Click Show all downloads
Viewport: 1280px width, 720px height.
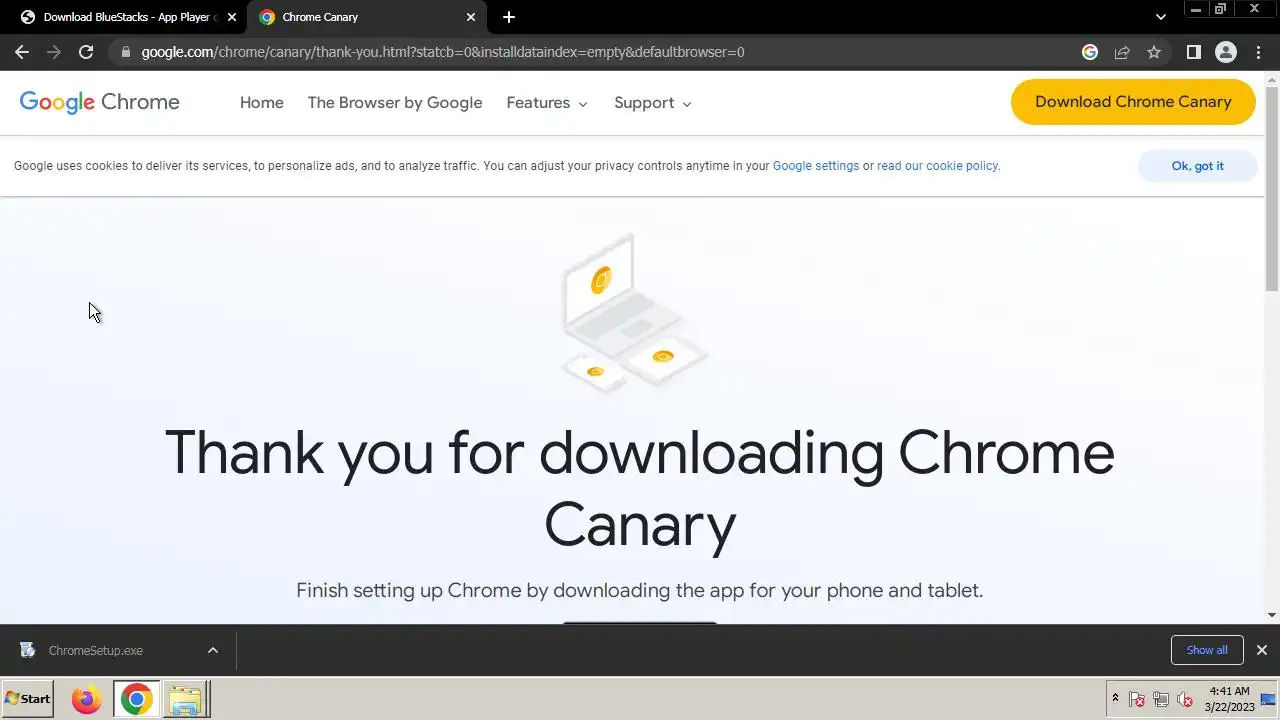(x=1207, y=650)
